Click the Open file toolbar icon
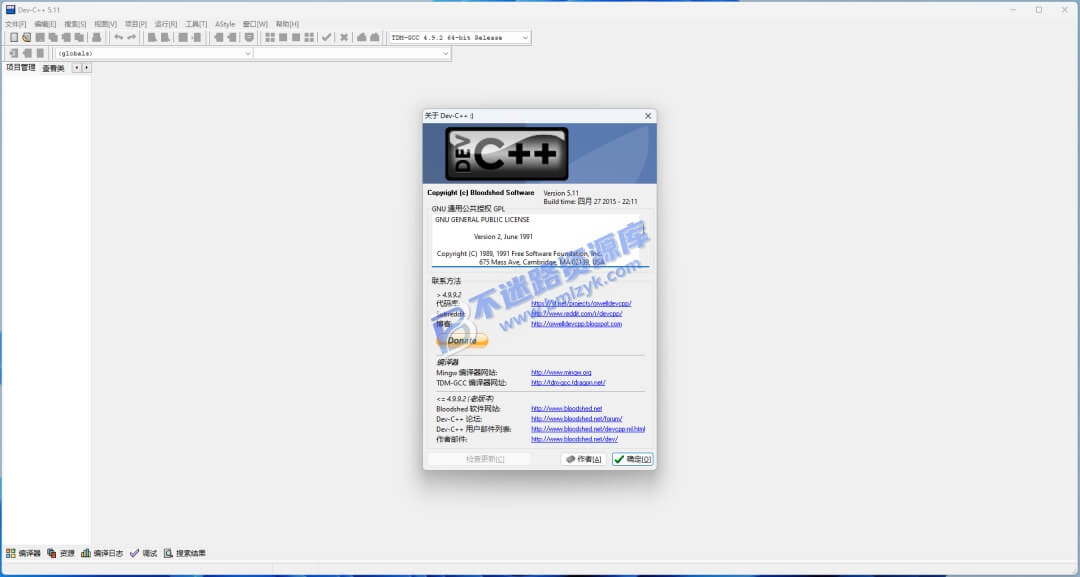Viewport: 1080px width, 577px height. coord(26,37)
